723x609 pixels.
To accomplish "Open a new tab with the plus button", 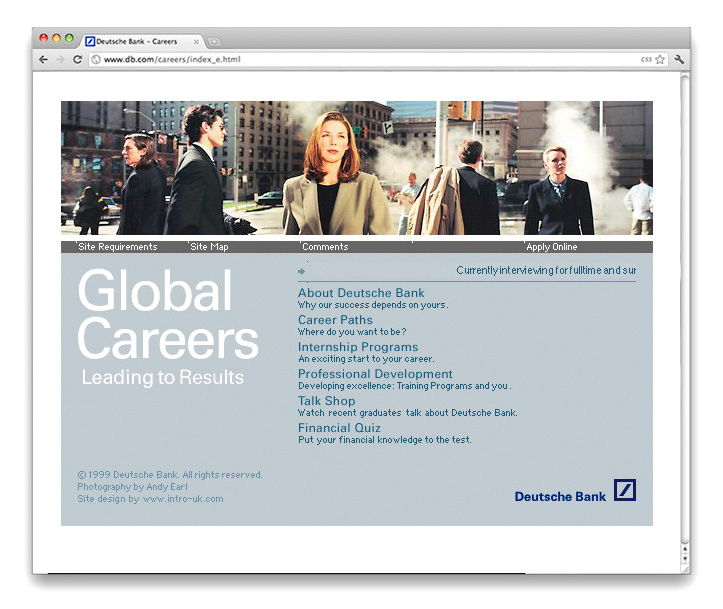I will [214, 42].
